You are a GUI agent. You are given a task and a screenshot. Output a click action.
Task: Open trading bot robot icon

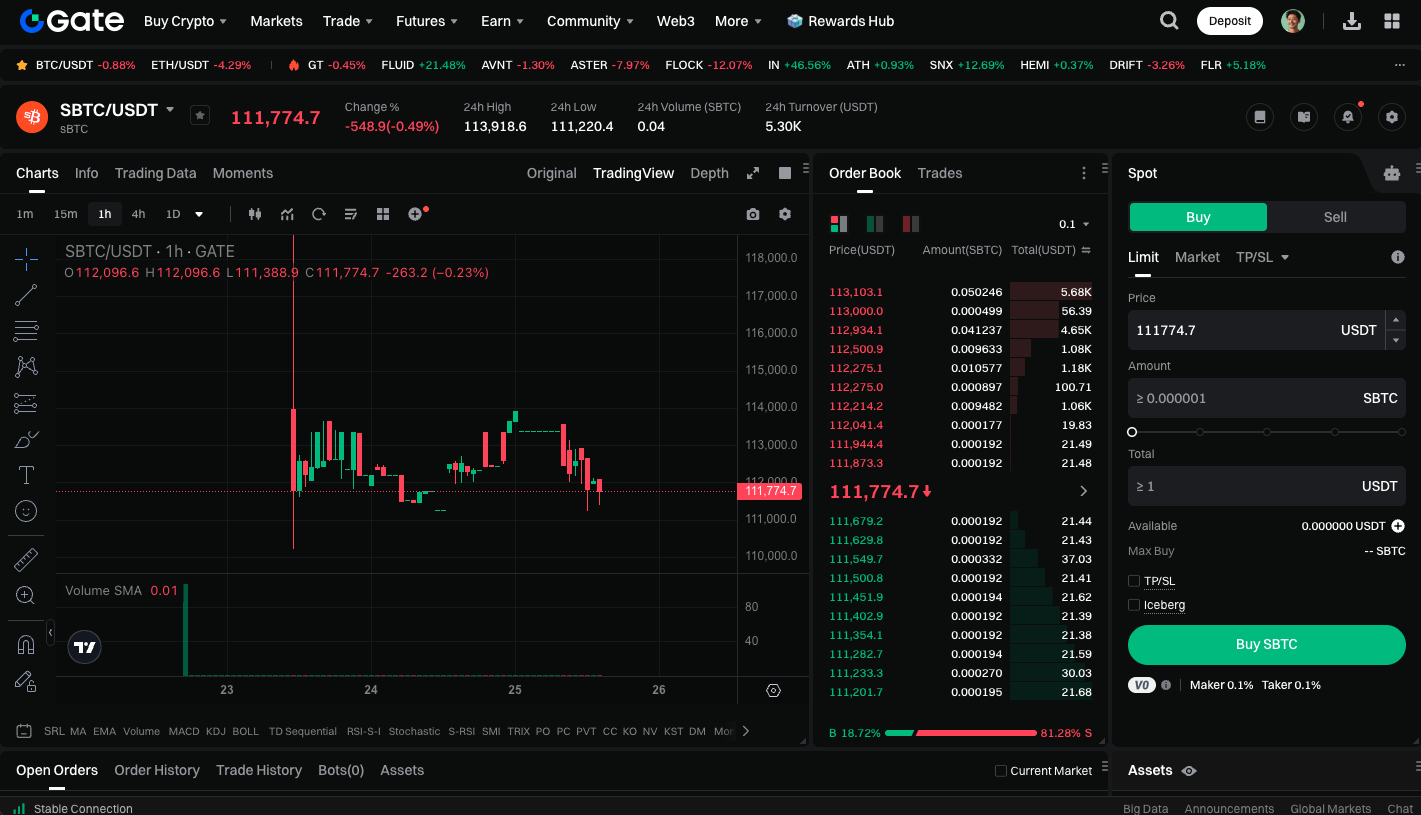pos(1392,173)
